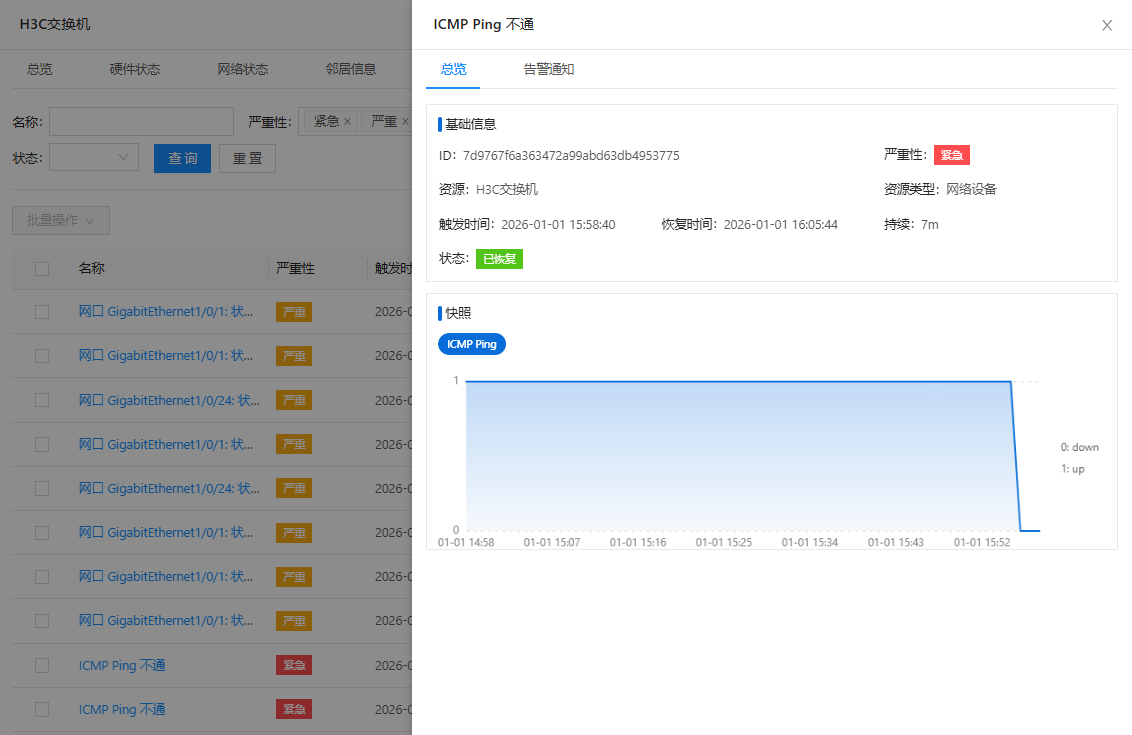The height and width of the screenshot is (735, 1132).
Task: Close the ICMP Ping 不通 detail drawer
Action: [x=1107, y=26]
